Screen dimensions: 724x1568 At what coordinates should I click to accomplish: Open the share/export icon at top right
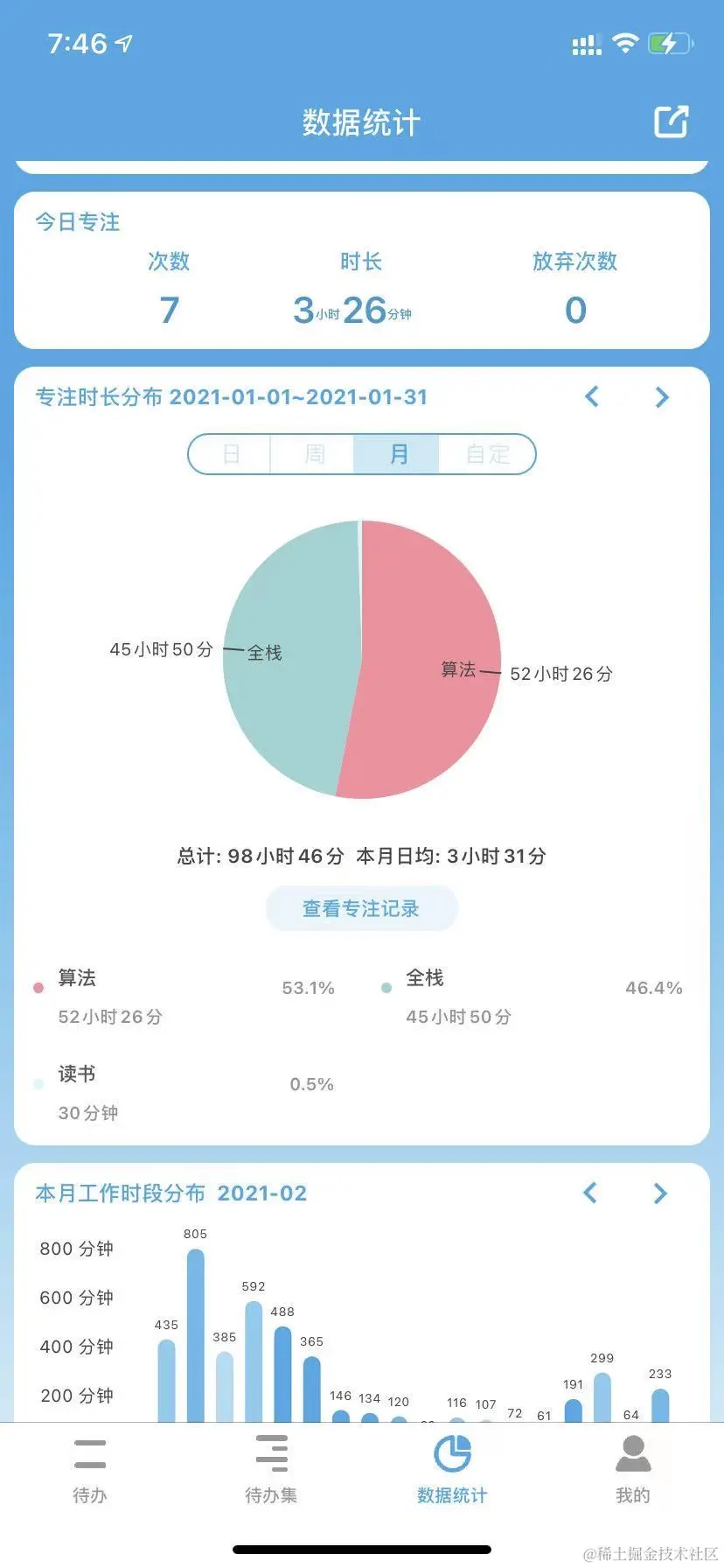670,122
